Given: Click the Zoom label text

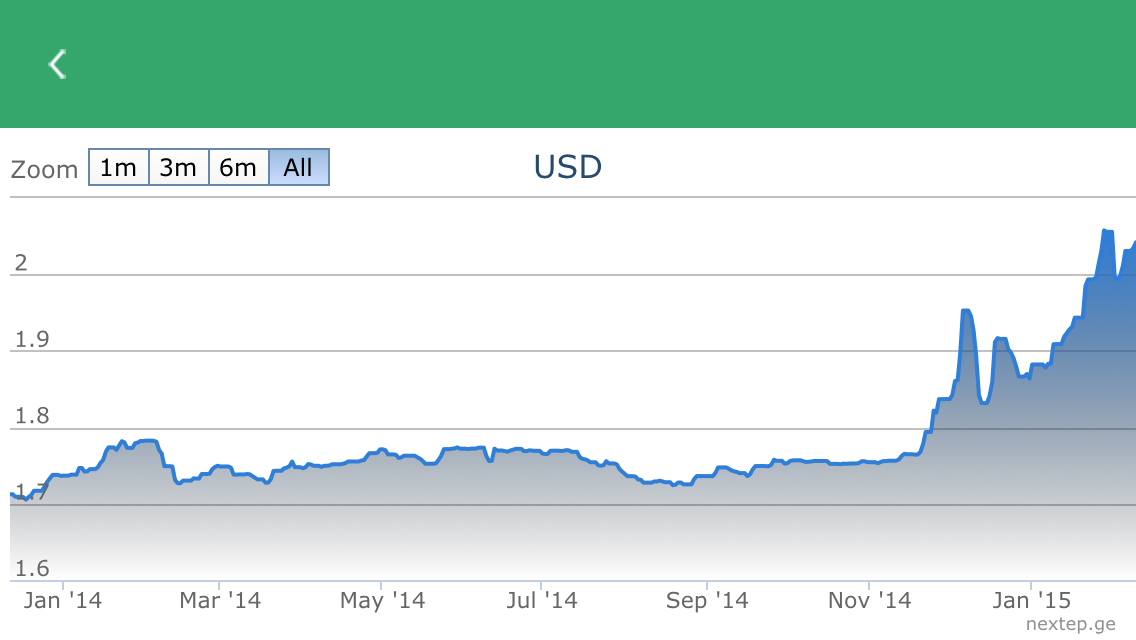Looking at the screenshot, I should pyautogui.click(x=44, y=170).
